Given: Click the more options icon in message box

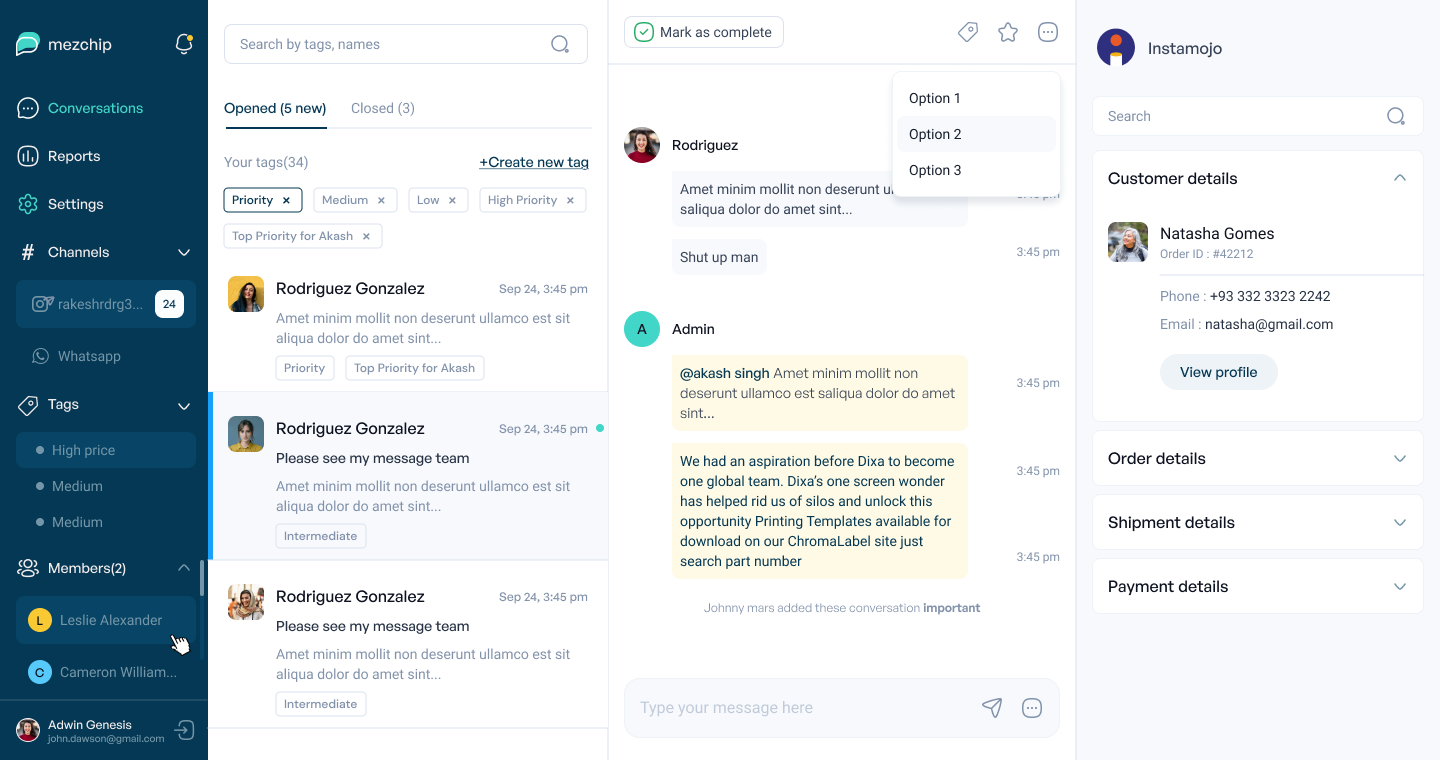Looking at the screenshot, I should pyautogui.click(x=1032, y=708).
